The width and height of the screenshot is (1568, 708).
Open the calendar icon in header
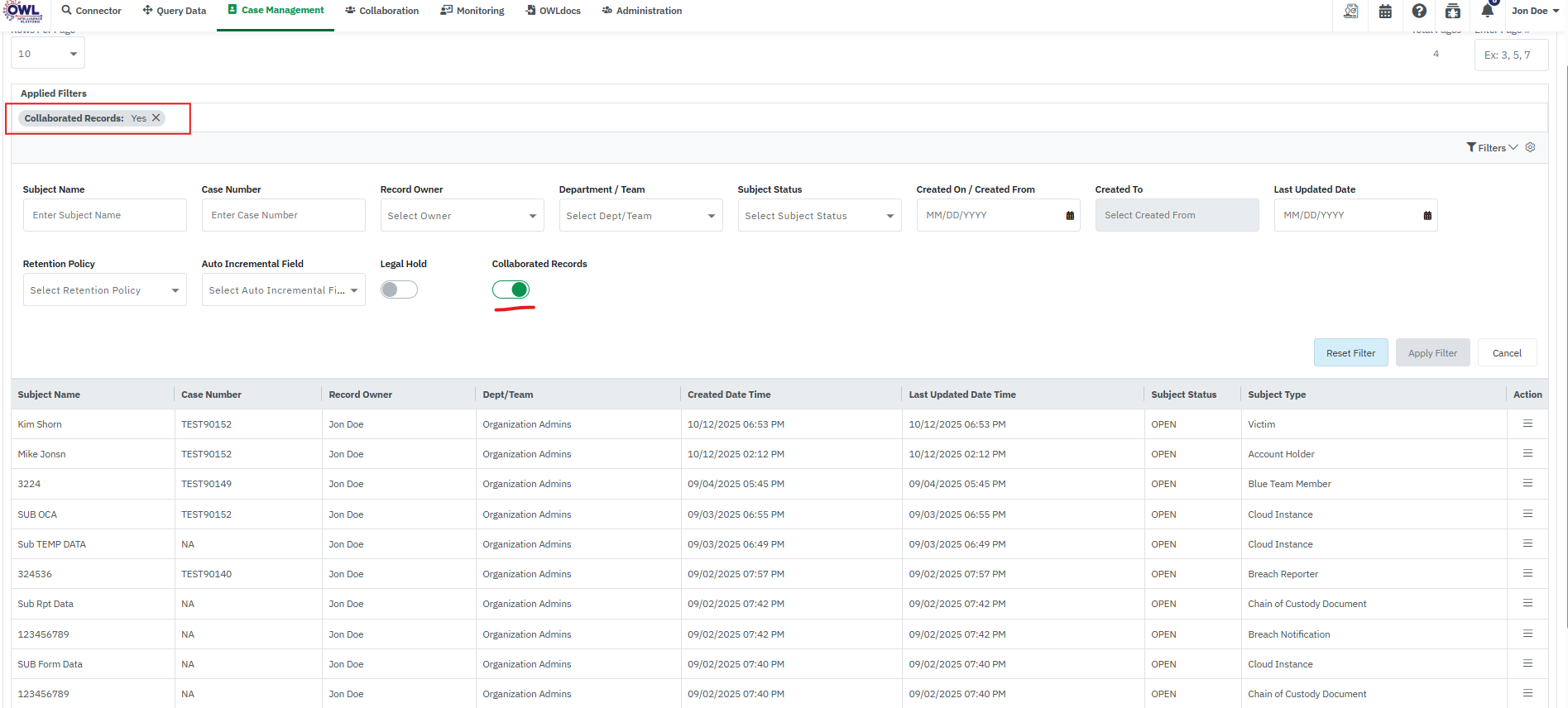pyautogui.click(x=1385, y=11)
